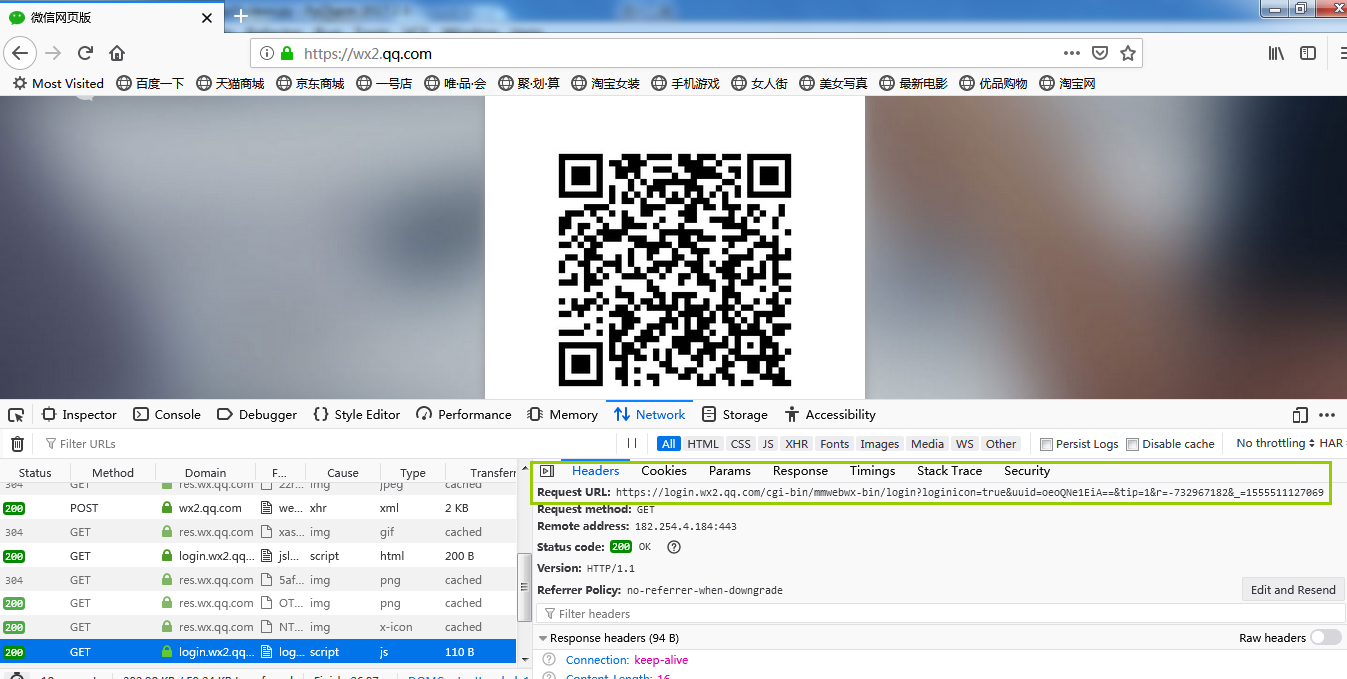This screenshot has width=1347, height=679.
Task: Click the element picker icon in DevTools
Action: 16,415
